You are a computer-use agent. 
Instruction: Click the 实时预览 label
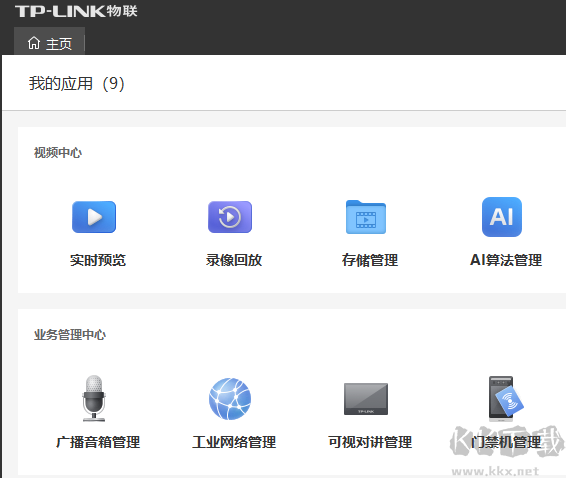pyautogui.click(x=98, y=260)
